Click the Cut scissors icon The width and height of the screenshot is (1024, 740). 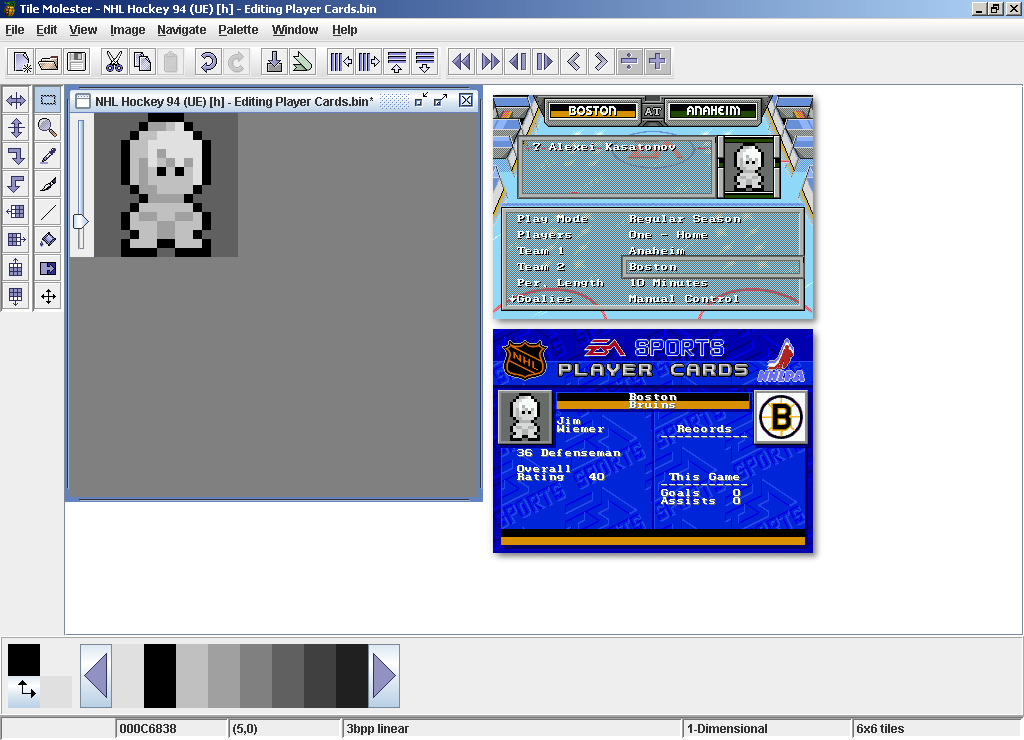pyautogui.click(x=114, y=62)
